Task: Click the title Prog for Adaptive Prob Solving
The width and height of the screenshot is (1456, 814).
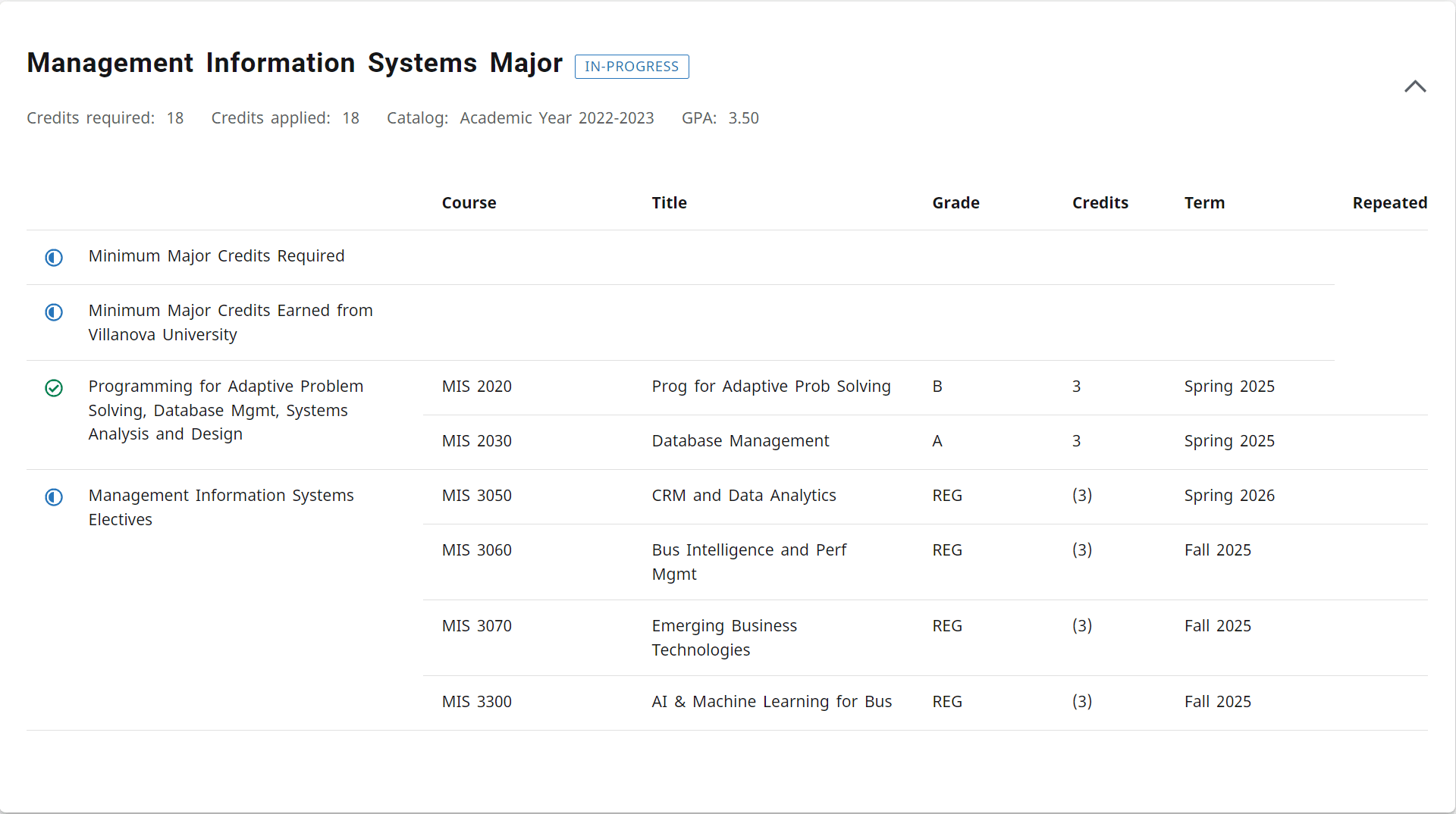Action: 770,387
